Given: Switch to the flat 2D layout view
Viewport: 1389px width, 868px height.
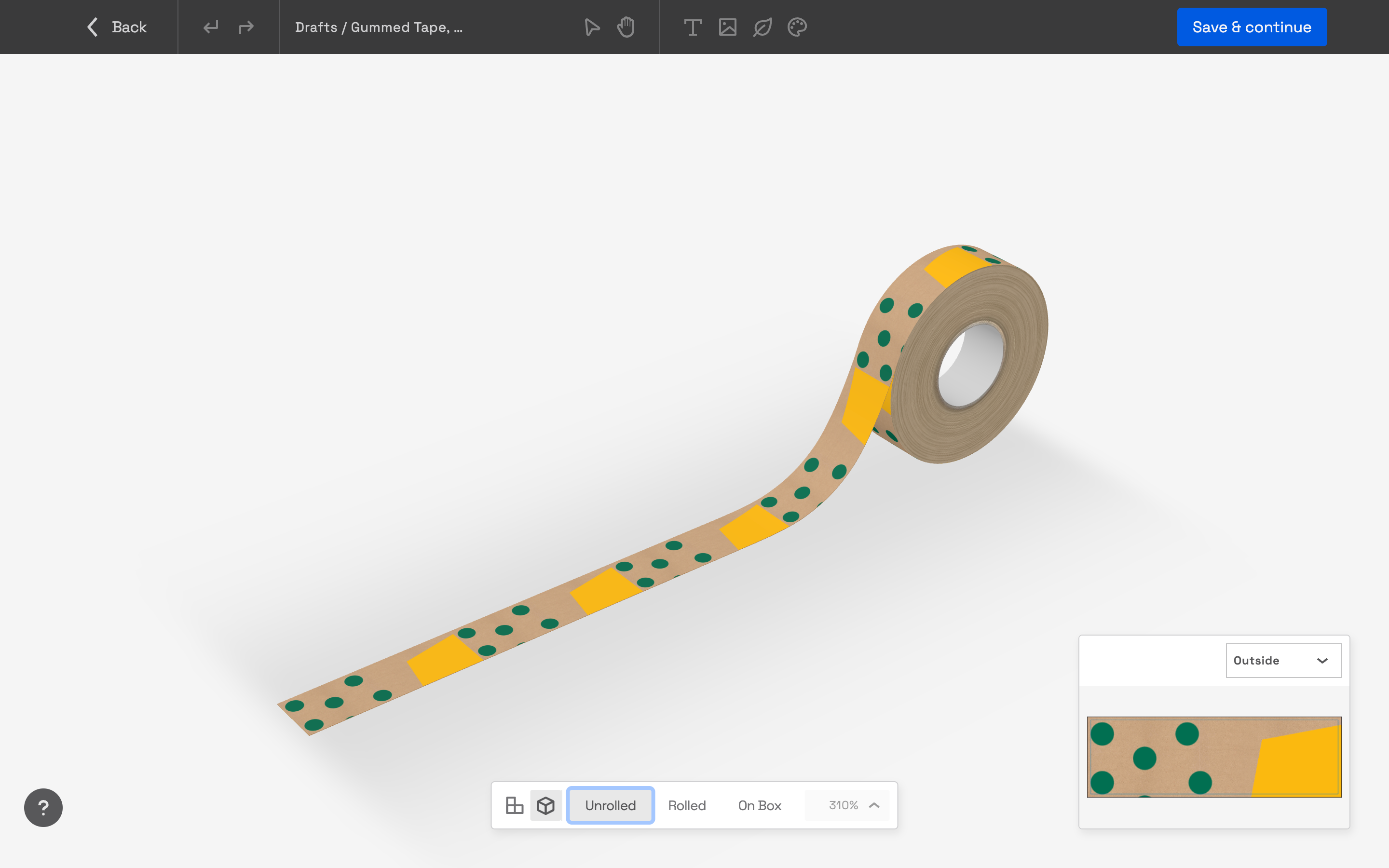Looking at the screenshot, I should click(514, 805).
